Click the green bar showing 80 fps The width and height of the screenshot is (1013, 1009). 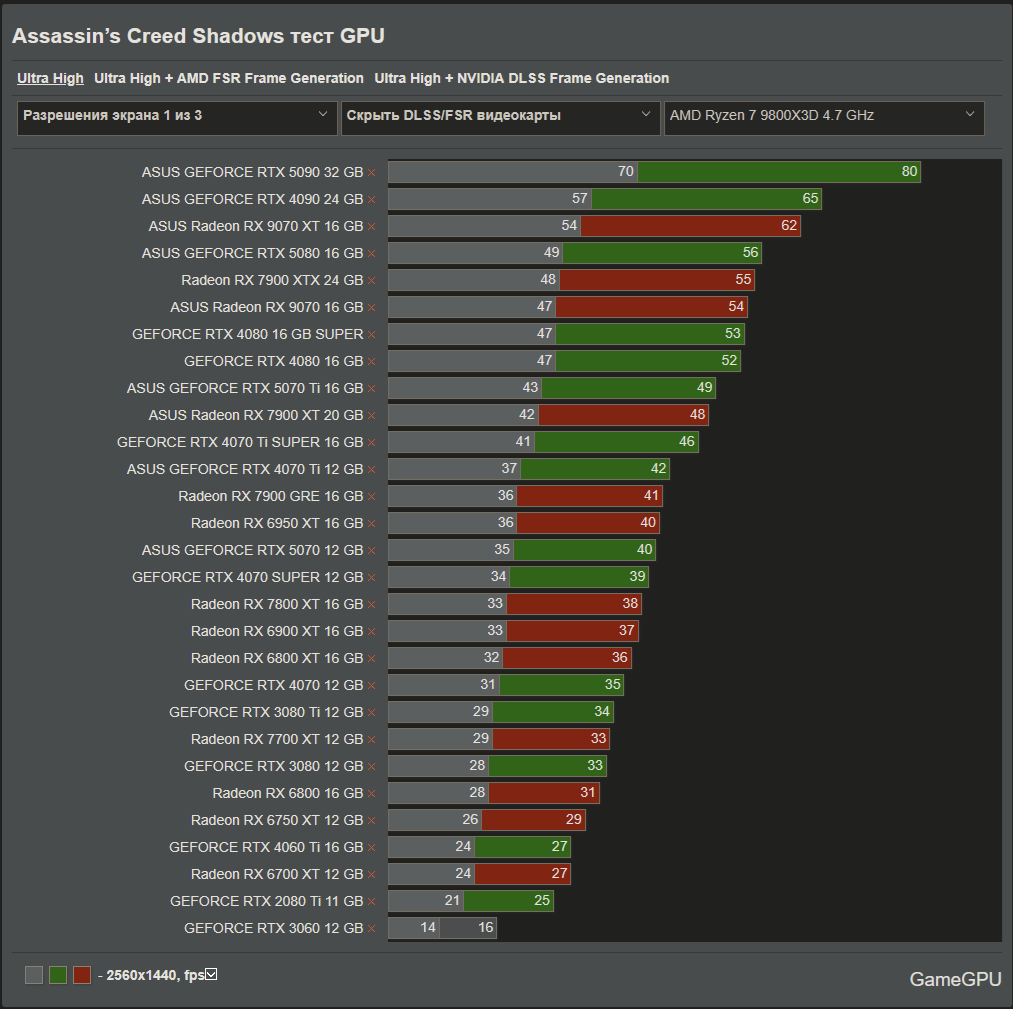(x=779, y=172)
